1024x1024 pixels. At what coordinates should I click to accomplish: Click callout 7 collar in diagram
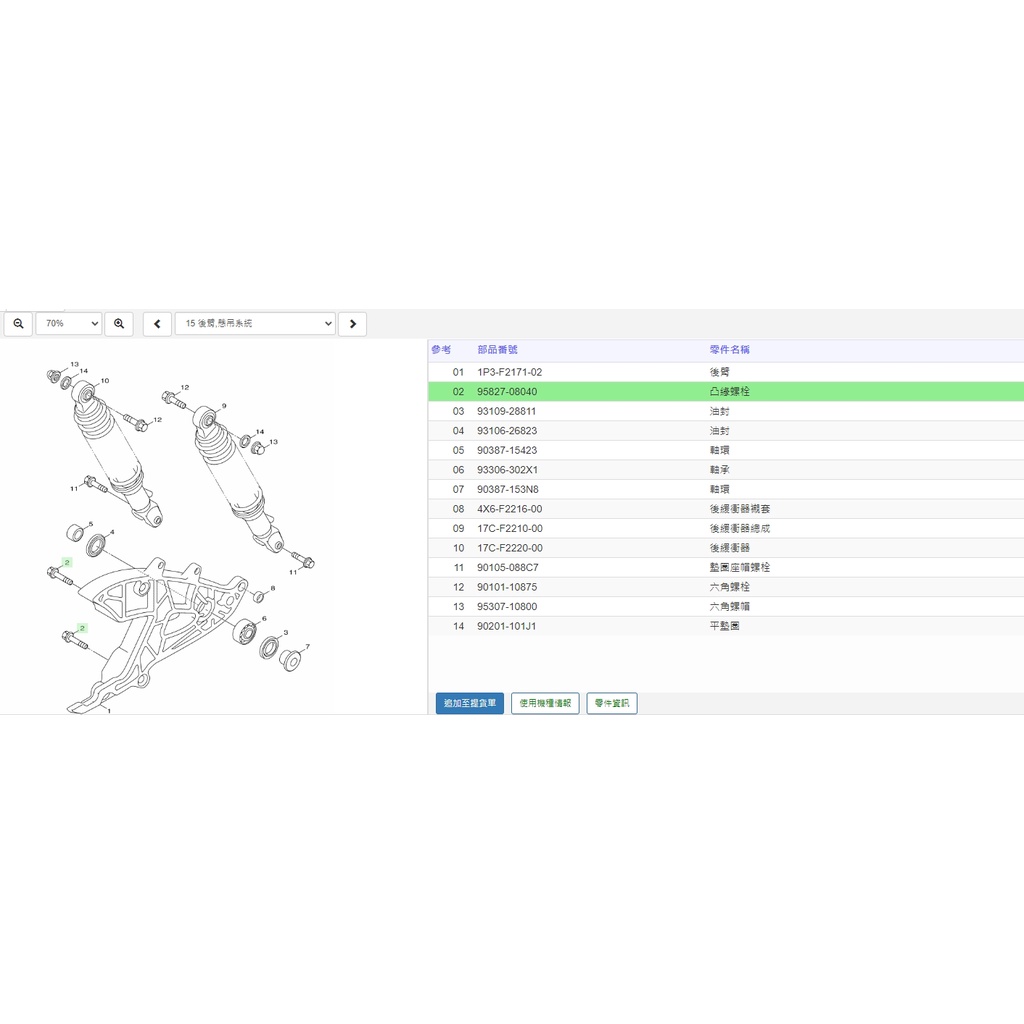click(x=308, y=647)
